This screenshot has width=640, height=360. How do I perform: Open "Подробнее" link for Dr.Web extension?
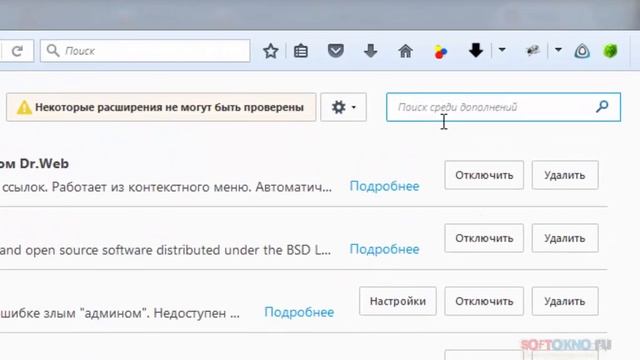coord(384,187)
